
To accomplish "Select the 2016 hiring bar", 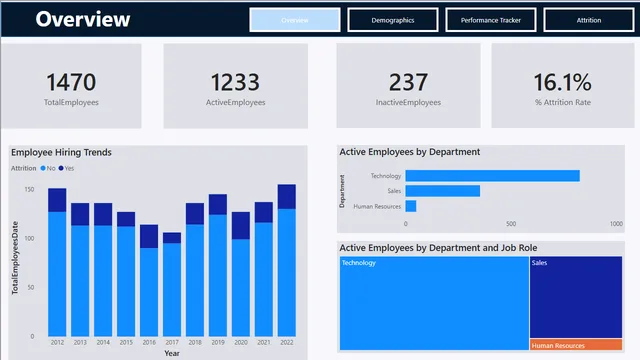I will click(x=149, y=280).
